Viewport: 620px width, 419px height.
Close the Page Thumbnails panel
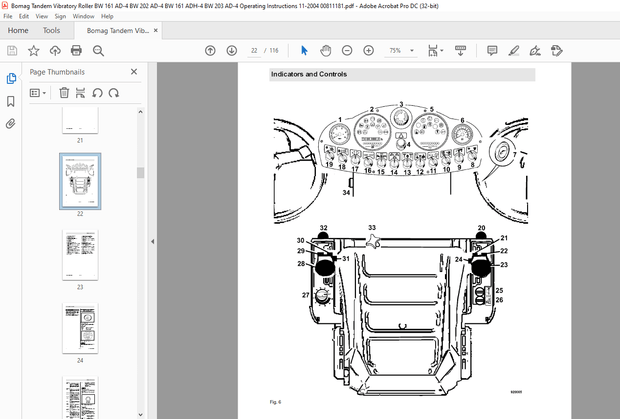(x=134, y=72)
